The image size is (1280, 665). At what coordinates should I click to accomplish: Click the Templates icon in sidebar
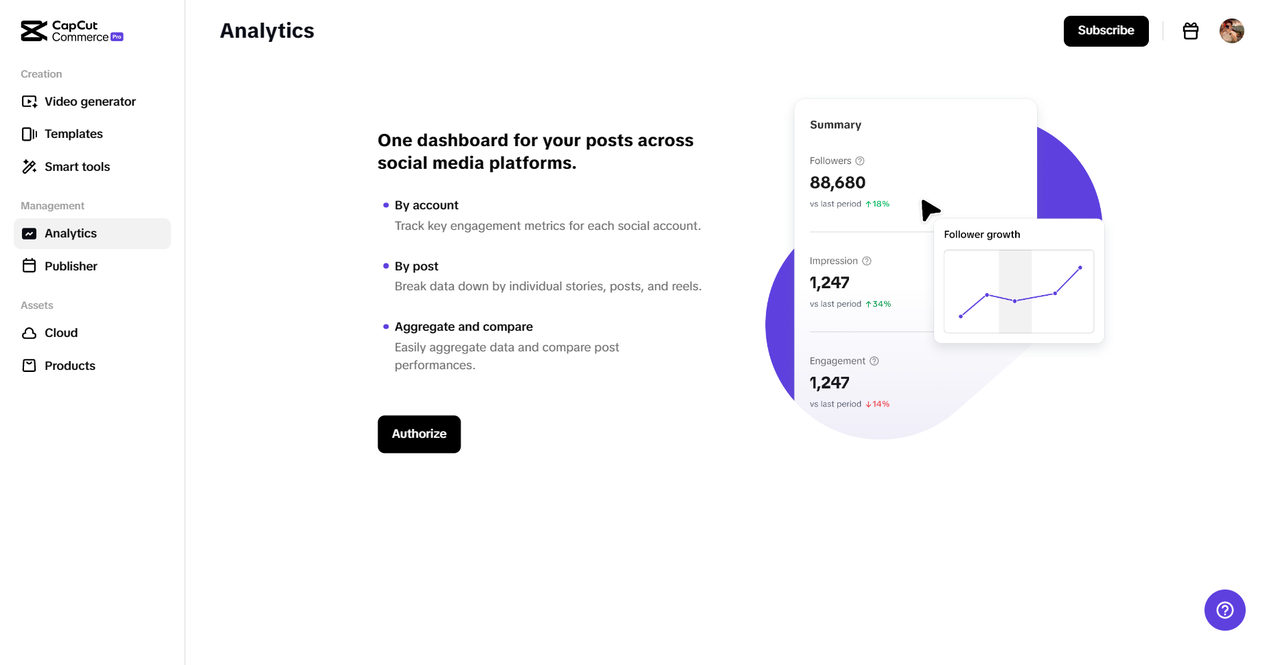click(x=29, y=134)
